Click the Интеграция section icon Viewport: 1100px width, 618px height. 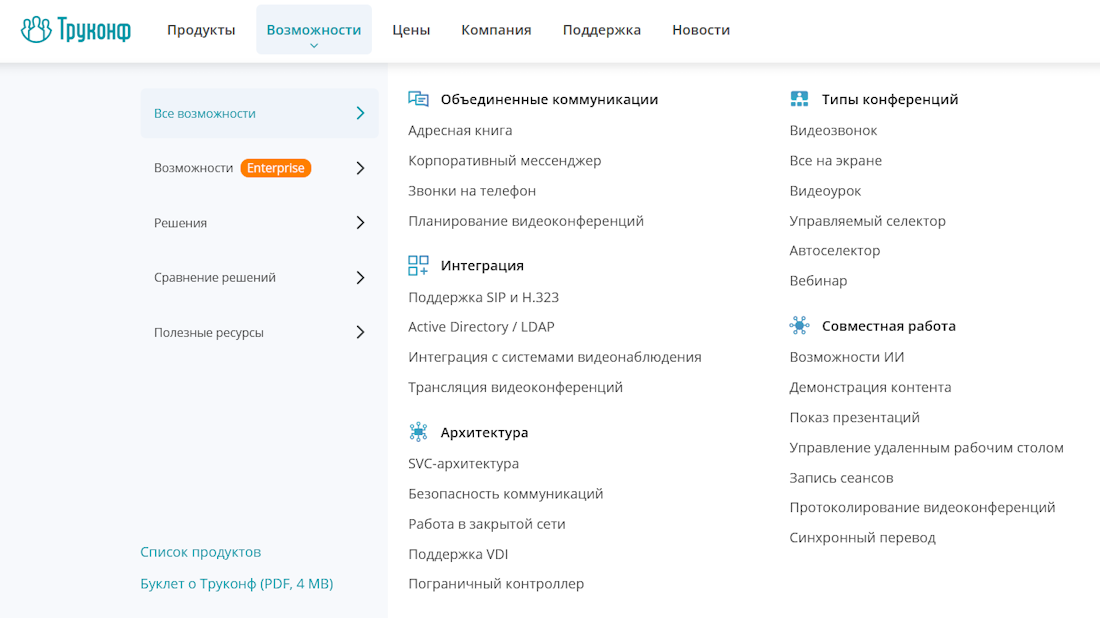(x=419, y=265)
